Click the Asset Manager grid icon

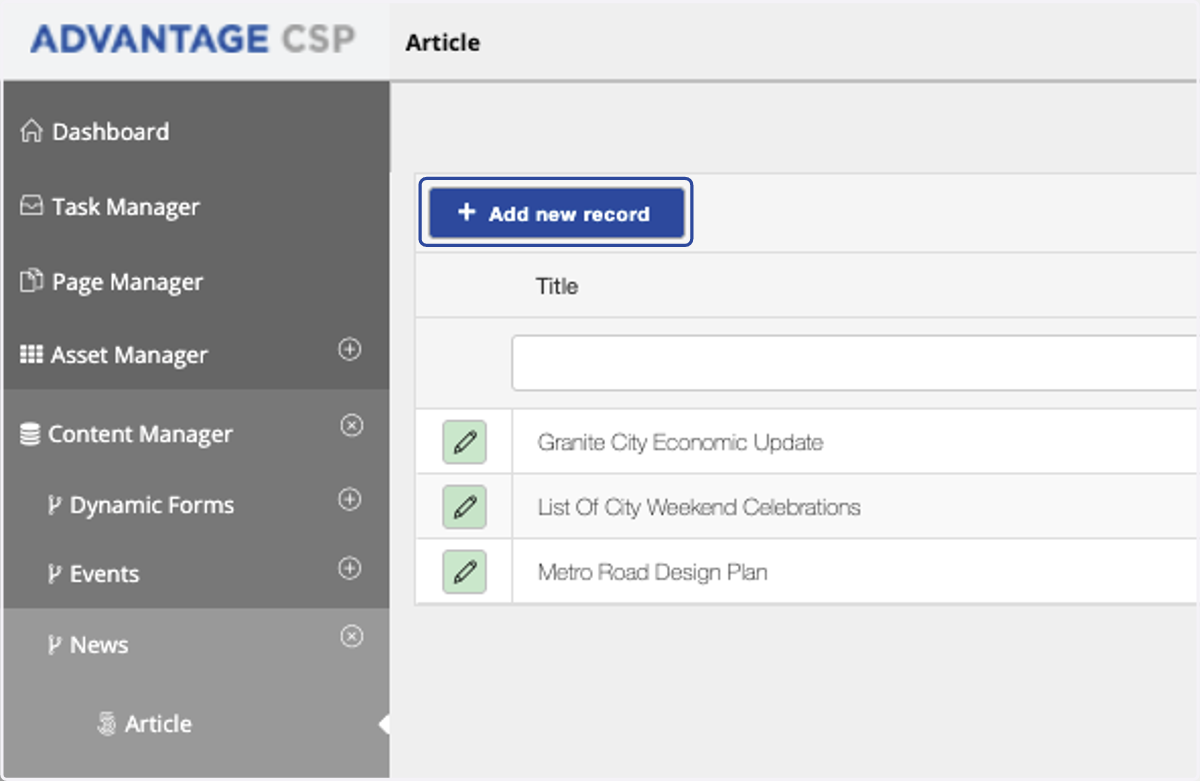[x=31, y=355]
